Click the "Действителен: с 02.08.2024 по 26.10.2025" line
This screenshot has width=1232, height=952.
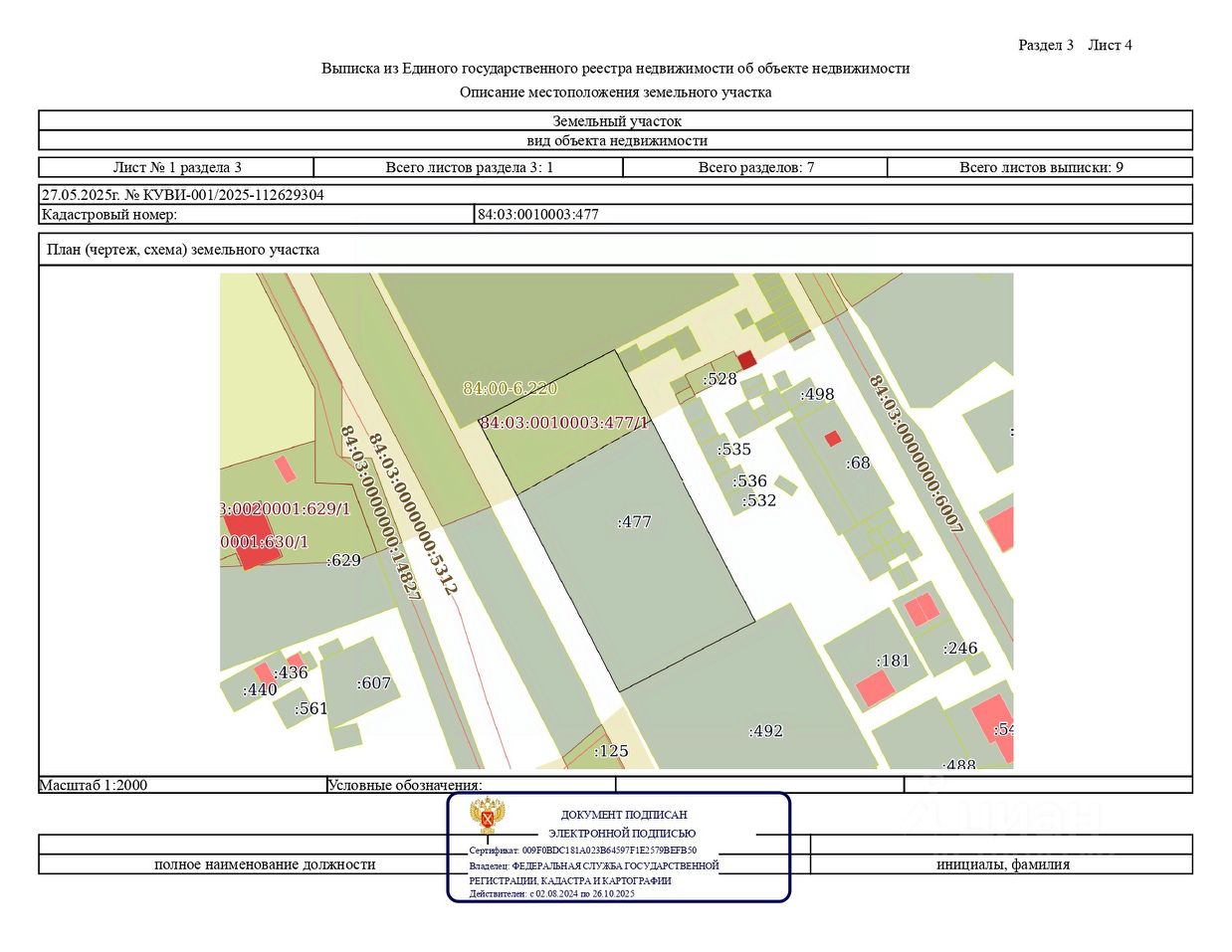click(552, 893)
